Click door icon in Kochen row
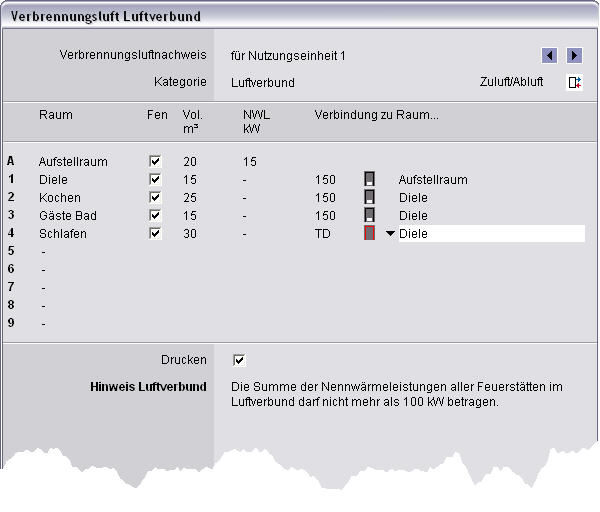This screenshot has height=512, width=600. pyautogui.click(x=369, y=197)
